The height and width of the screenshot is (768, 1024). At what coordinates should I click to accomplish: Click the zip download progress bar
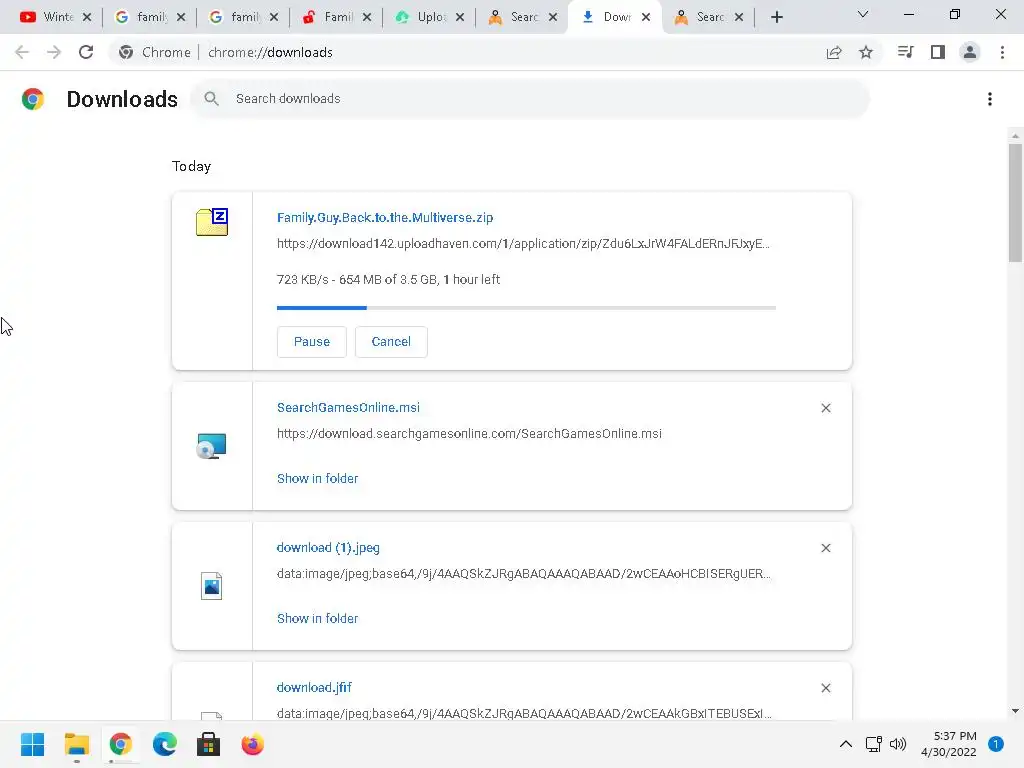526,308
